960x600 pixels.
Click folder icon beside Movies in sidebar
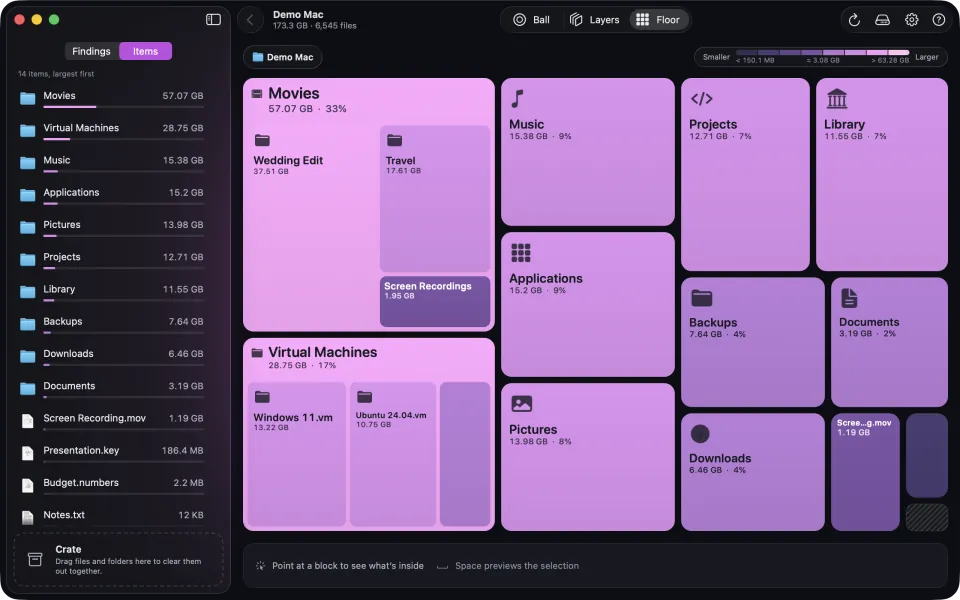pyautogui.click(x=28, y=98)
